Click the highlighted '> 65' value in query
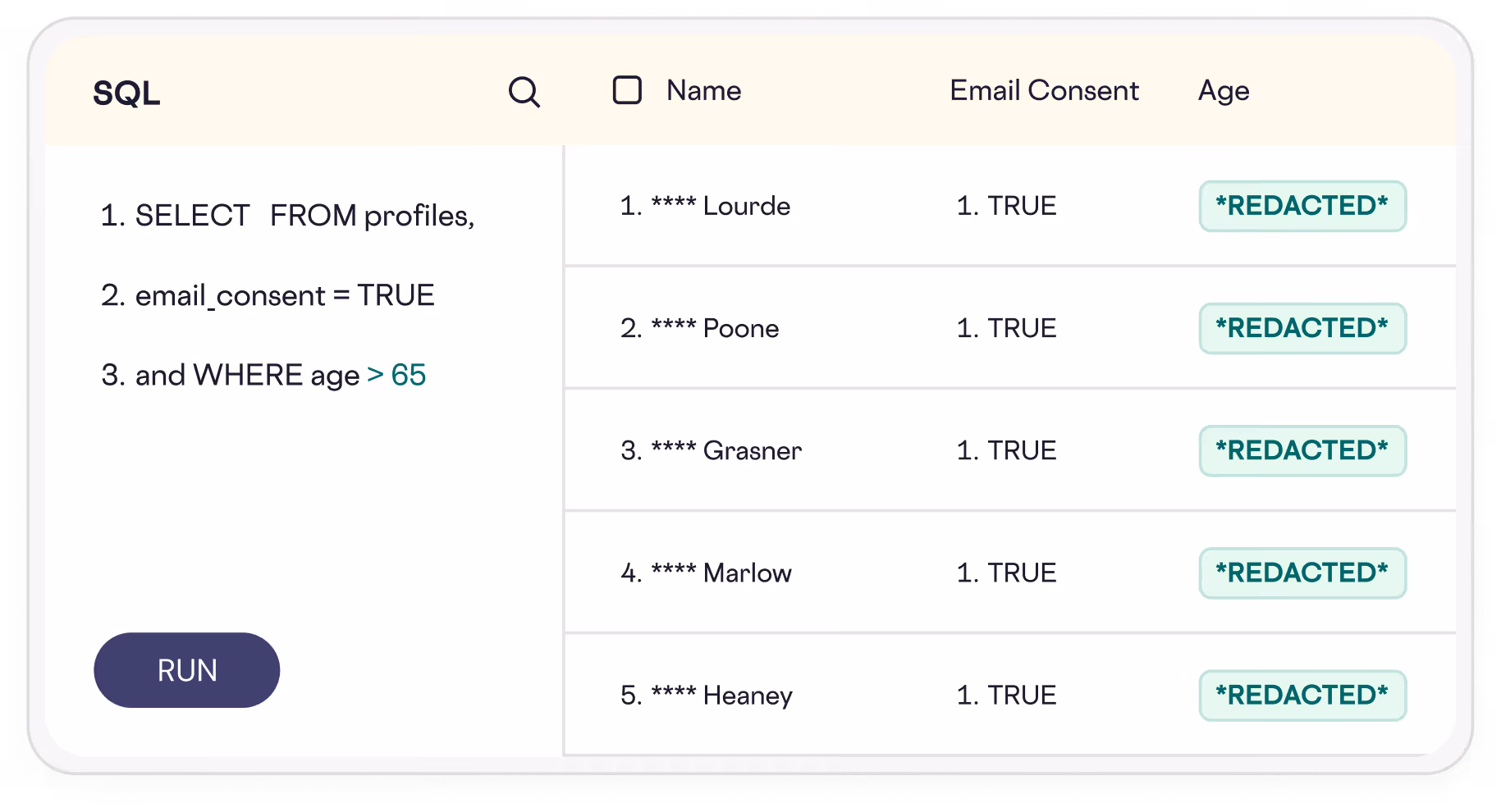1501x812 pixels. tap(396, 375)
